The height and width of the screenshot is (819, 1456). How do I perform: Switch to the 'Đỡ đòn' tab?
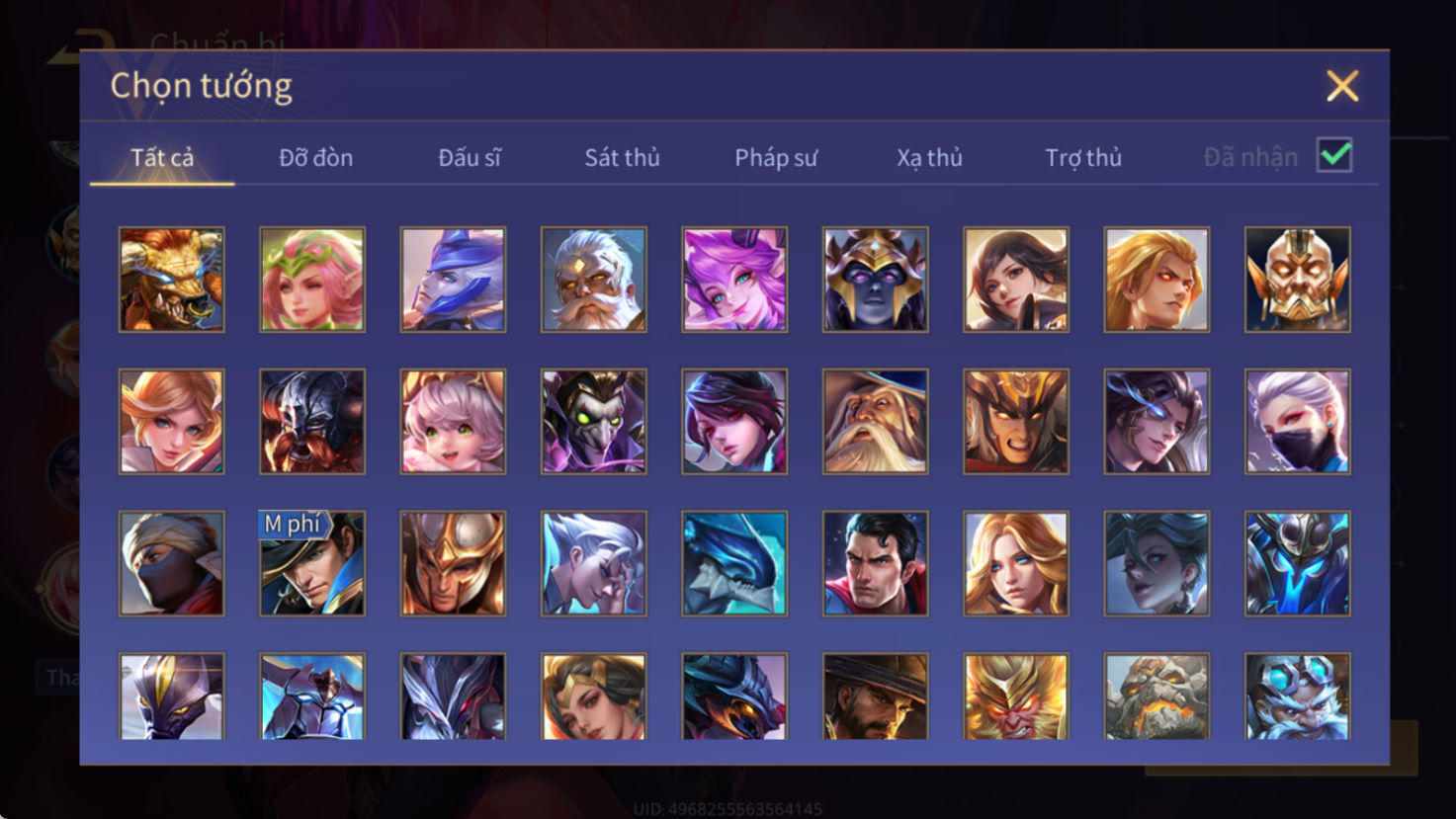click(x=315, y=158)
